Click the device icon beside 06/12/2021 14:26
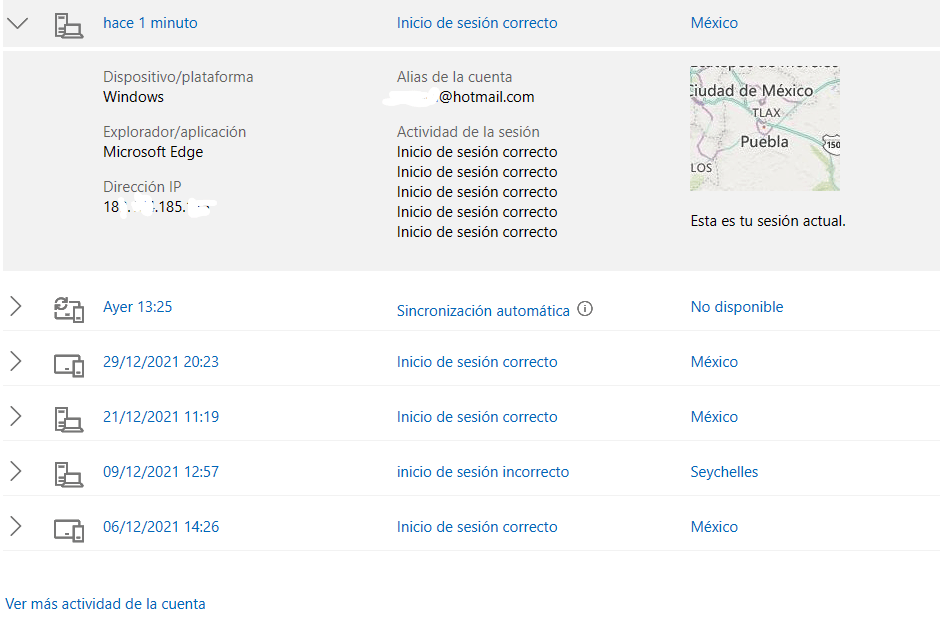This screenshot has width=940, height=631. [x=69, y=530]
